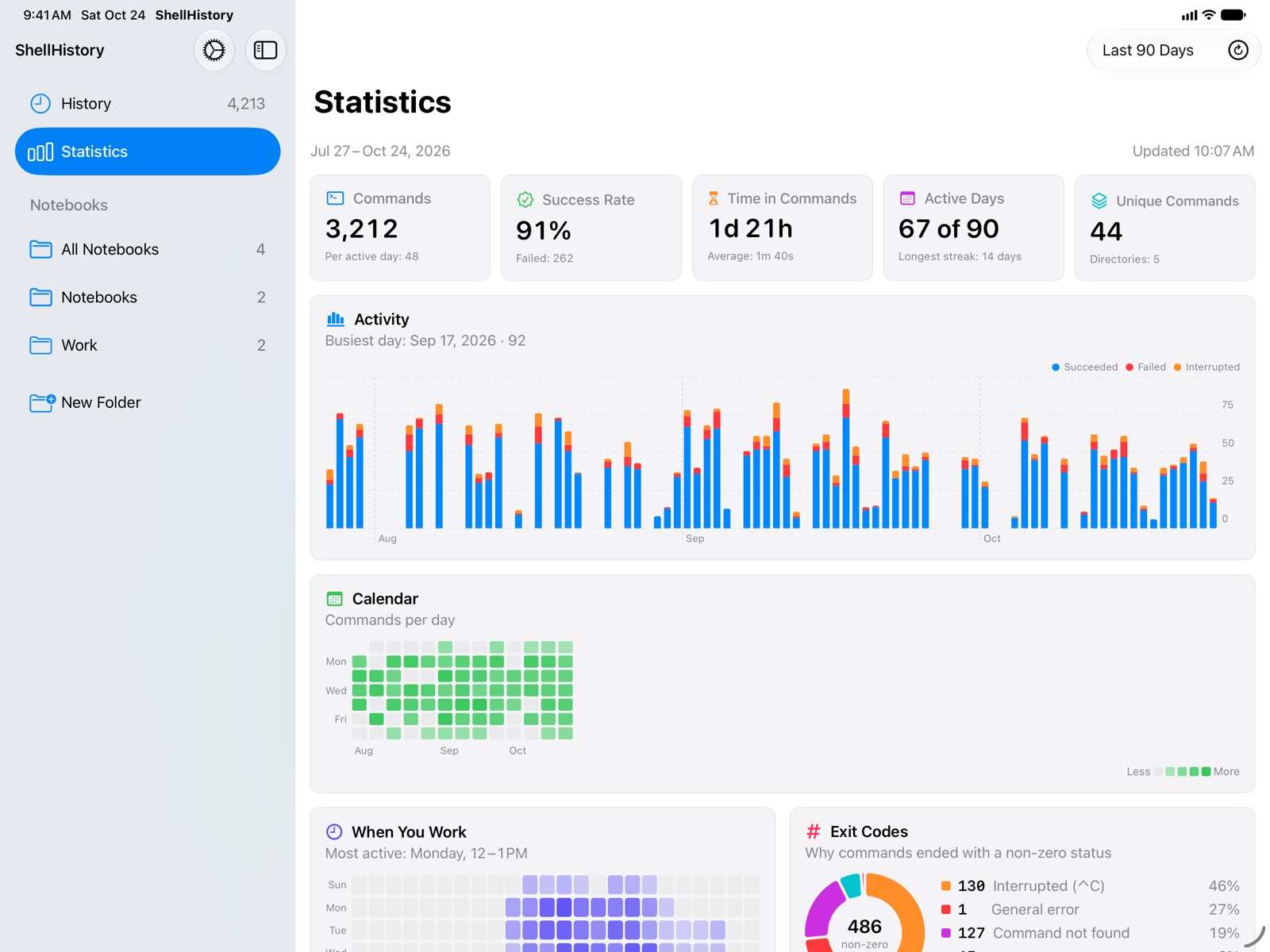The width and height of the screenshot is (1270, 952).
Task: Toggle the Interrupted legend entry
Action: tap(1206, 367)
